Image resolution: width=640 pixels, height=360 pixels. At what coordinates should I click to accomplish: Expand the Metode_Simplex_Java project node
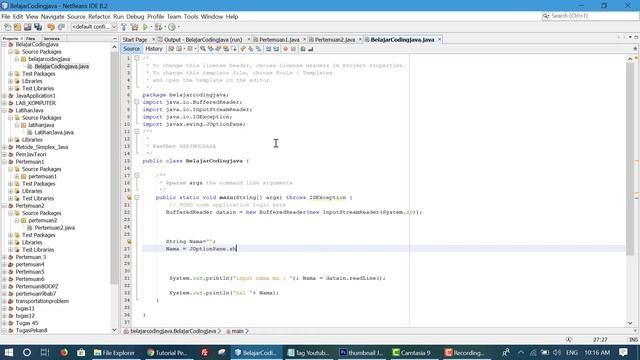click(4, 147)
